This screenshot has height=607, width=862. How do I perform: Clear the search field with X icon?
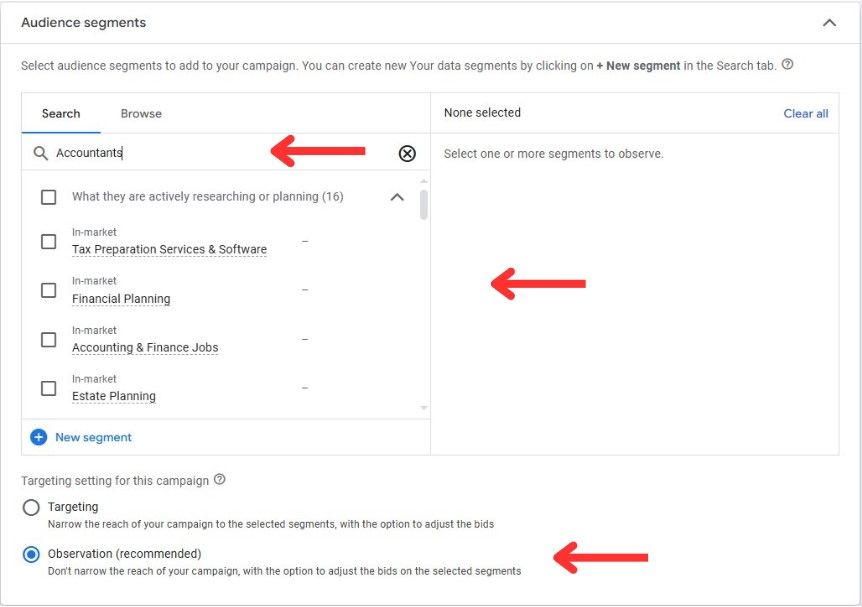click(407, 153)
